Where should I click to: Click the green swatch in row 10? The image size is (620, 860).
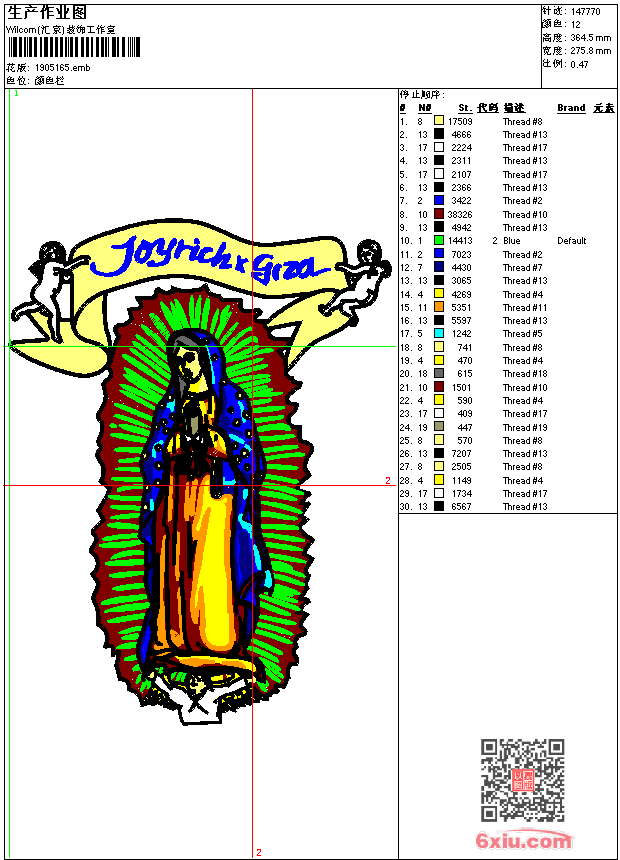pyautogui.click(x=439, y=240)
